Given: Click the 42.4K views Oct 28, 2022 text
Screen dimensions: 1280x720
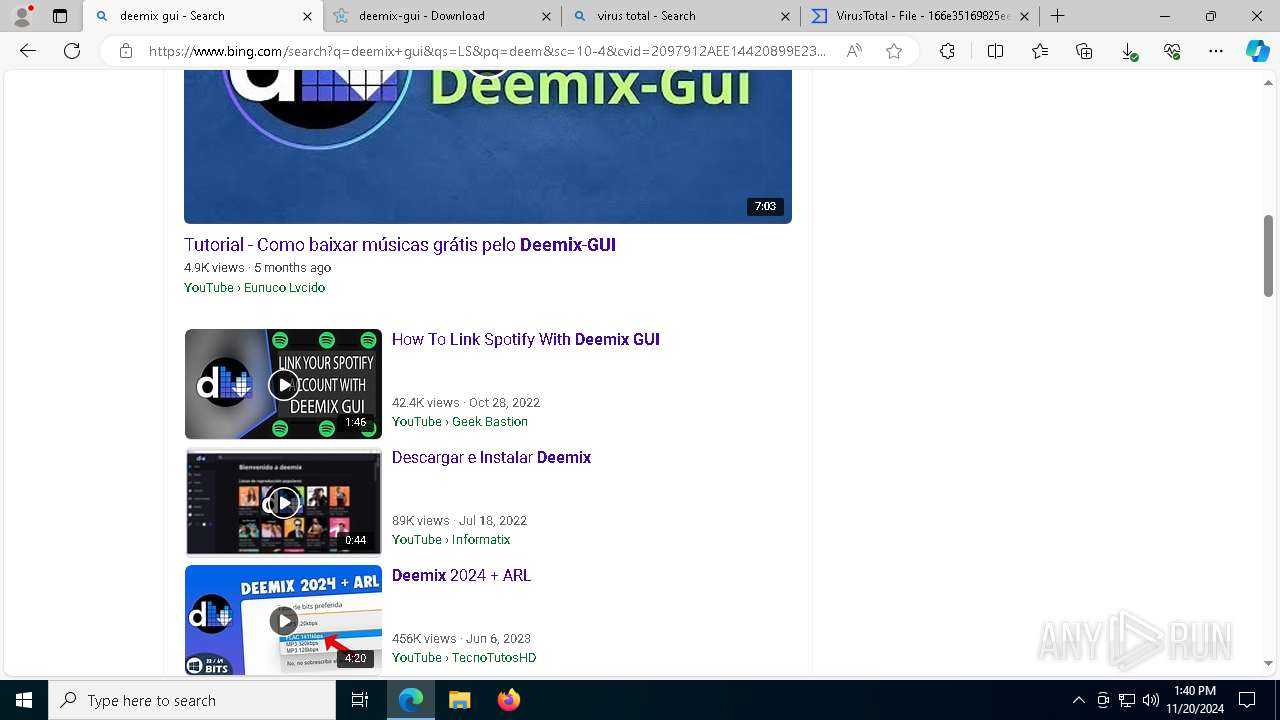Looking at the screenshot, I should 466,403.
